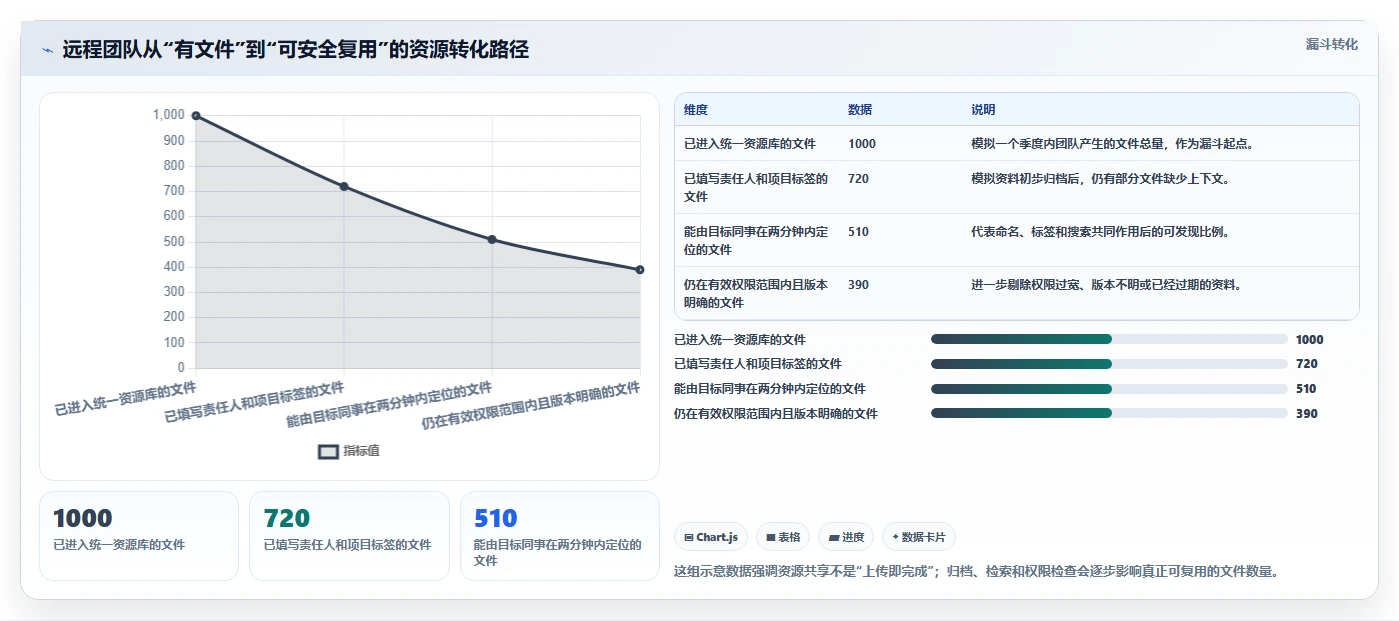Click the 510 value beside progress bar
The height and width of the screenshot is (621, 1399).
(1306, 389)
